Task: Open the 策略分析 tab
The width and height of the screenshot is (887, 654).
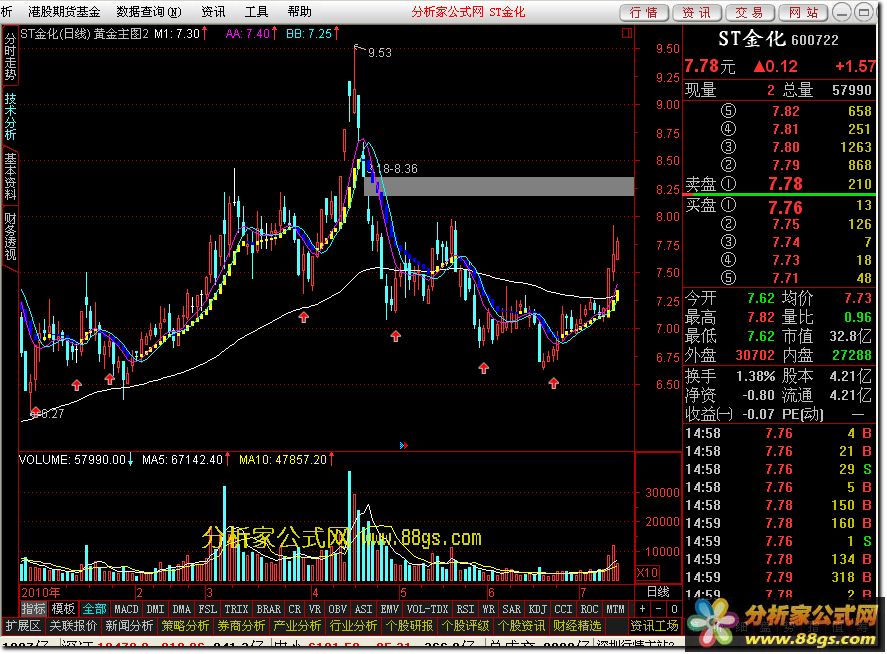Action: (185, 626)
